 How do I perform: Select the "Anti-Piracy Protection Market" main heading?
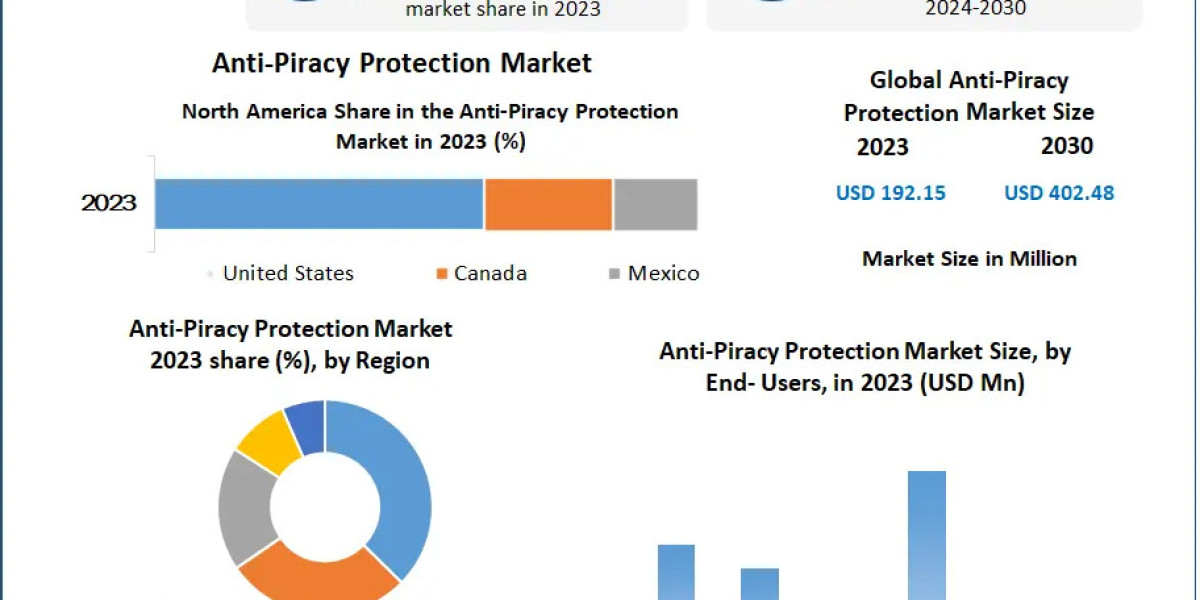[x=402, y=63]
